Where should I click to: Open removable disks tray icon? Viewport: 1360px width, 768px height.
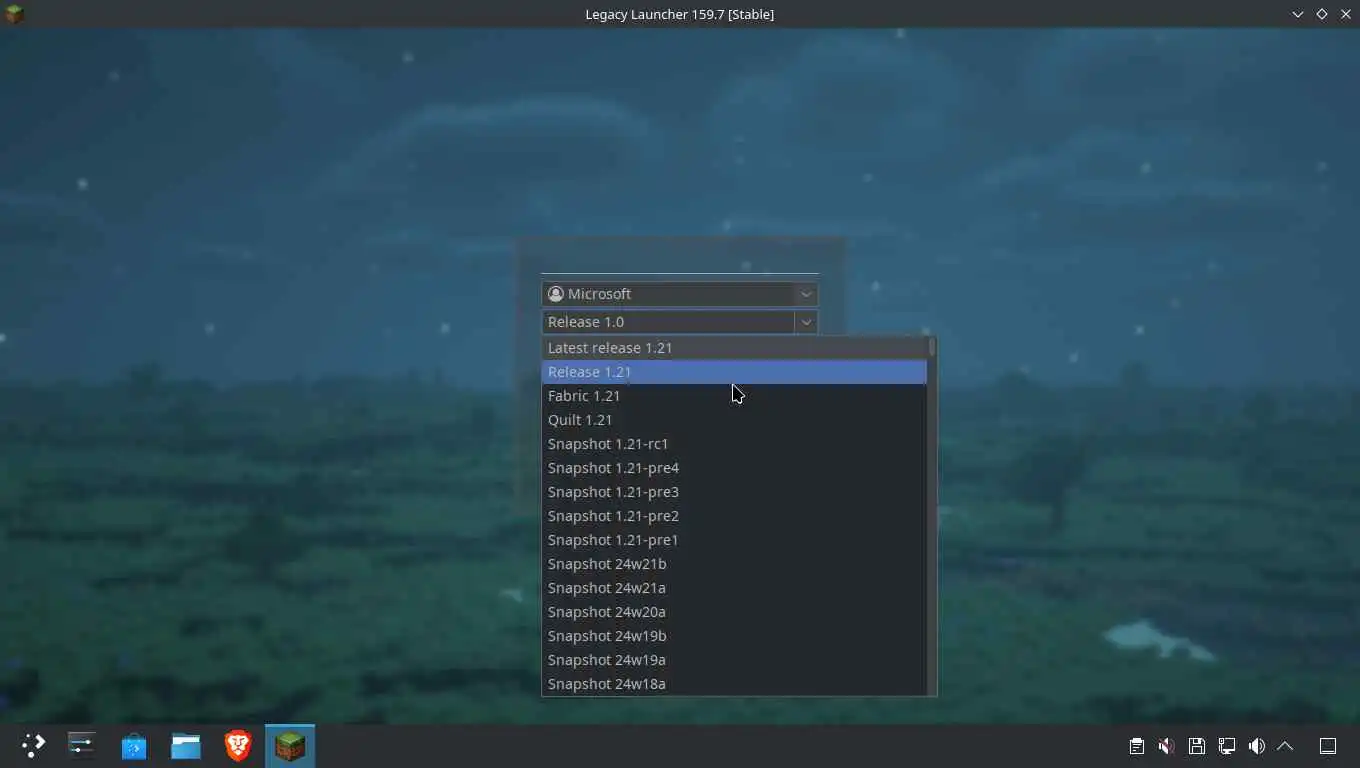[1196, 746]
